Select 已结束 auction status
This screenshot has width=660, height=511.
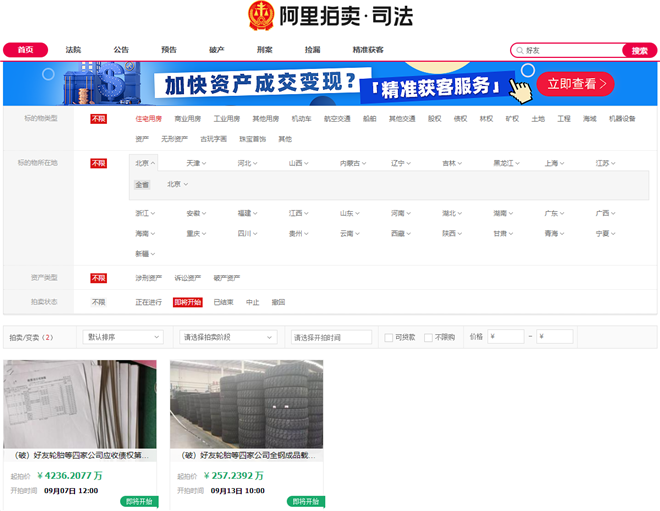point(224,302)
